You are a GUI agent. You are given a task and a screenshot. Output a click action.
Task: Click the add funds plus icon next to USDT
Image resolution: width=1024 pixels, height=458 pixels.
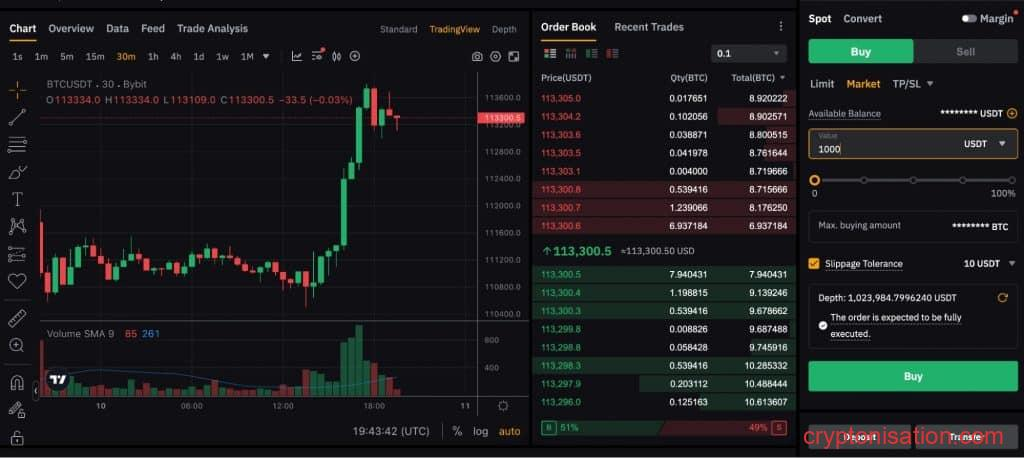pos(1012,114)
